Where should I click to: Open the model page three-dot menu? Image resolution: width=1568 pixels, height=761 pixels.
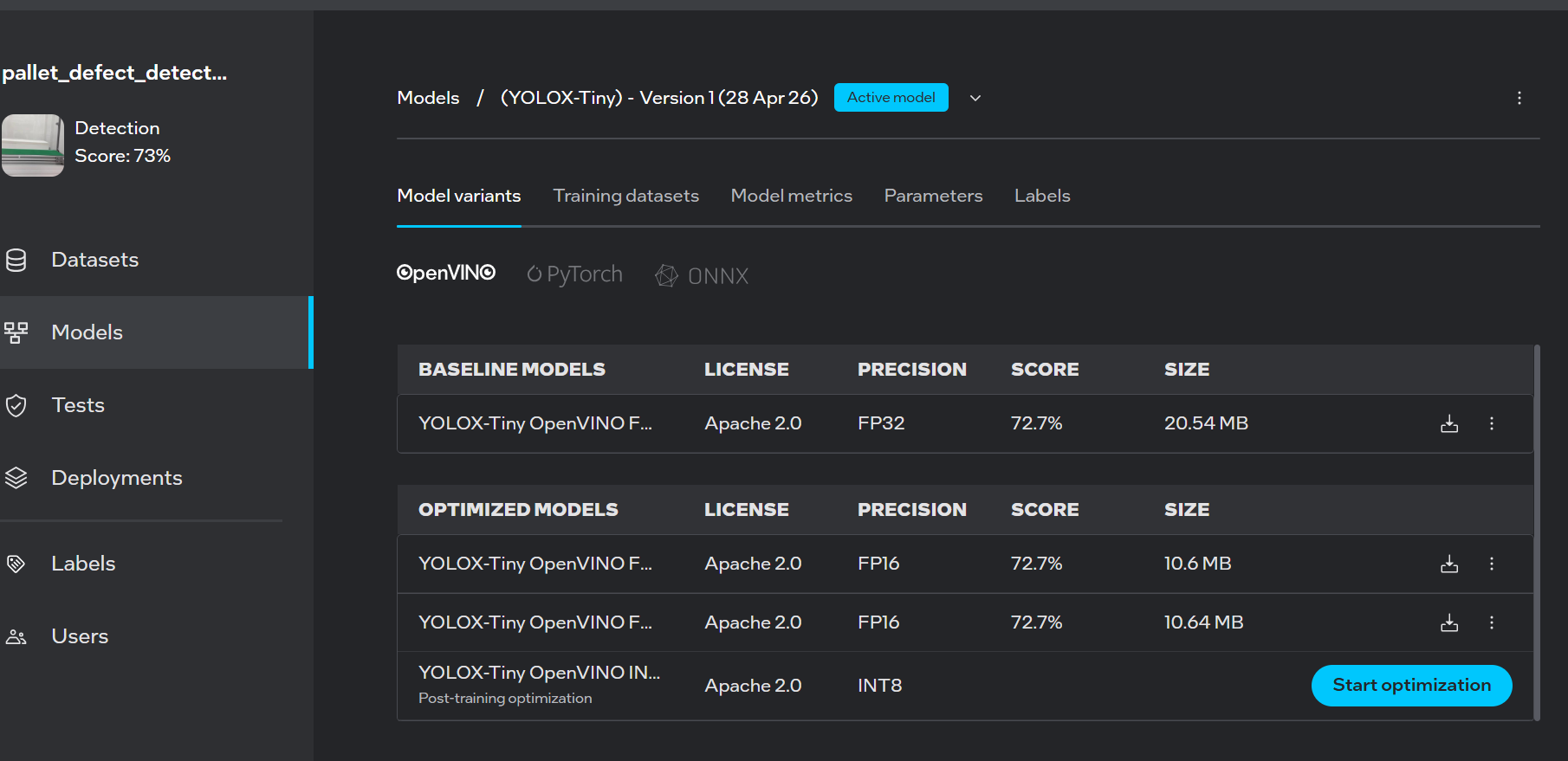pyautogui.click(x=1519, y=98)
